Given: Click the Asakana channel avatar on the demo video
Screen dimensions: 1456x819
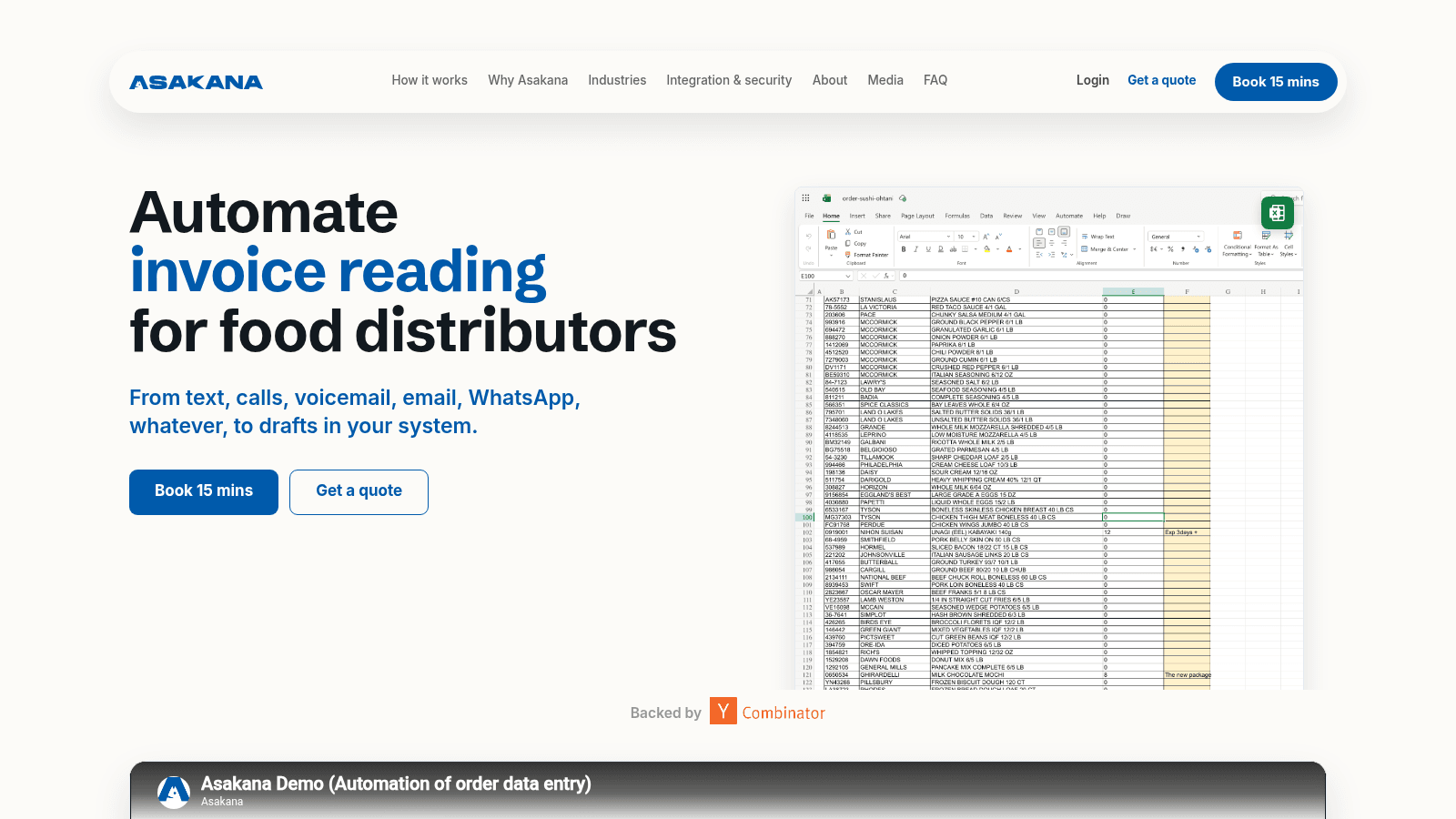Looking at the screenshot, I should [x=174, y=792].
